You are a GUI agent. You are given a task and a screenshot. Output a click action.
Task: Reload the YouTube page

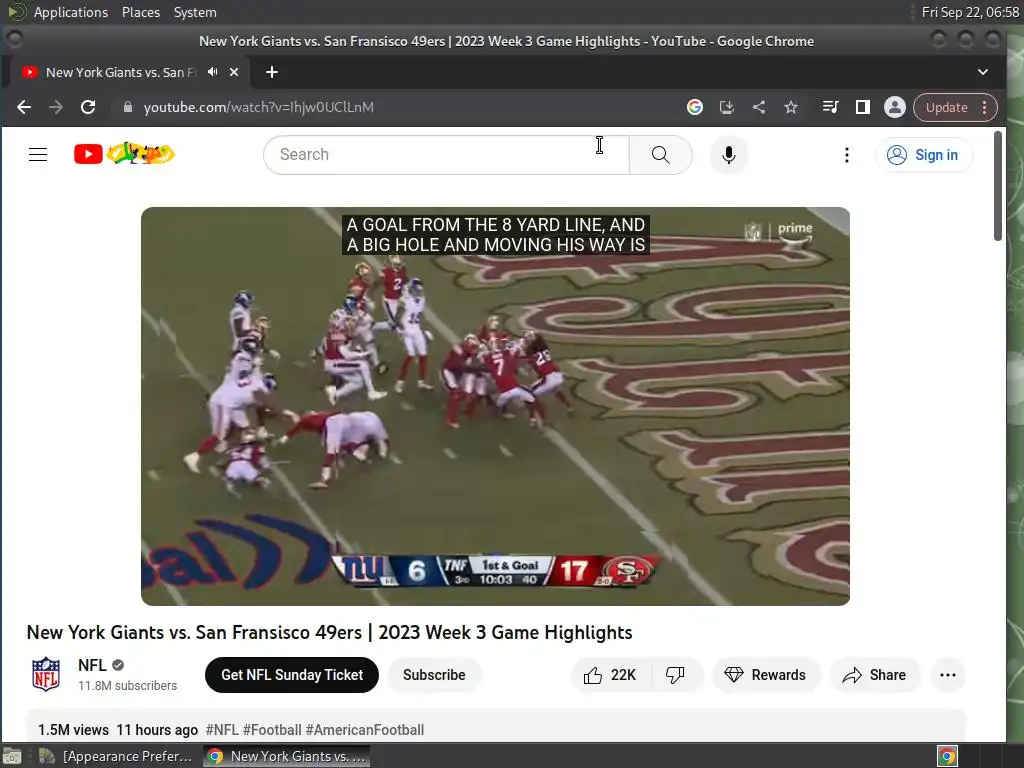(88, 107)
